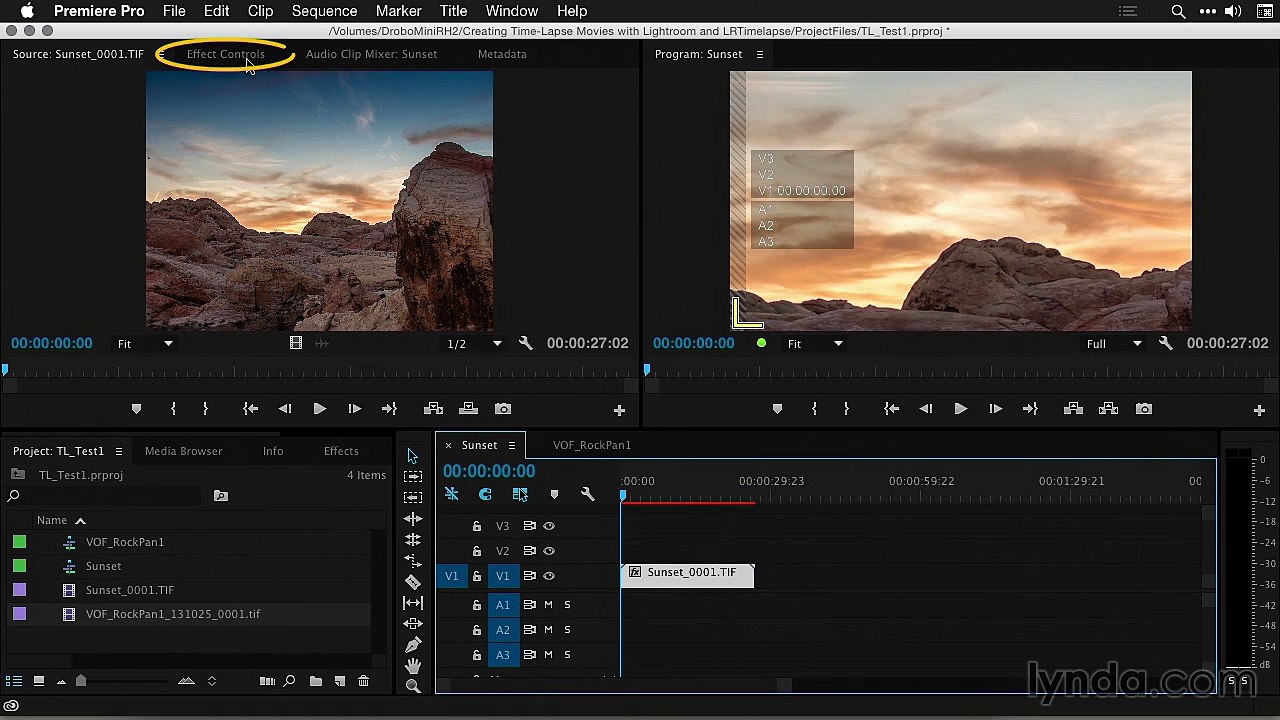The width and height of the screenshot is (1280, 720).
Task: Toggle sync lock on track A3
Action: tap(530, 655)
